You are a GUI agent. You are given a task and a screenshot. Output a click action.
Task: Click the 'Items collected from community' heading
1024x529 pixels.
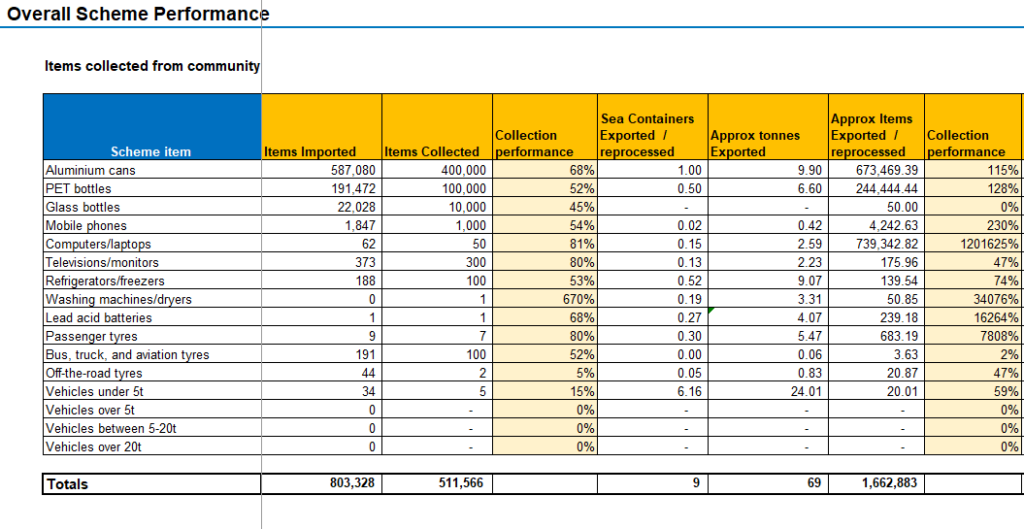click(152, 66)
